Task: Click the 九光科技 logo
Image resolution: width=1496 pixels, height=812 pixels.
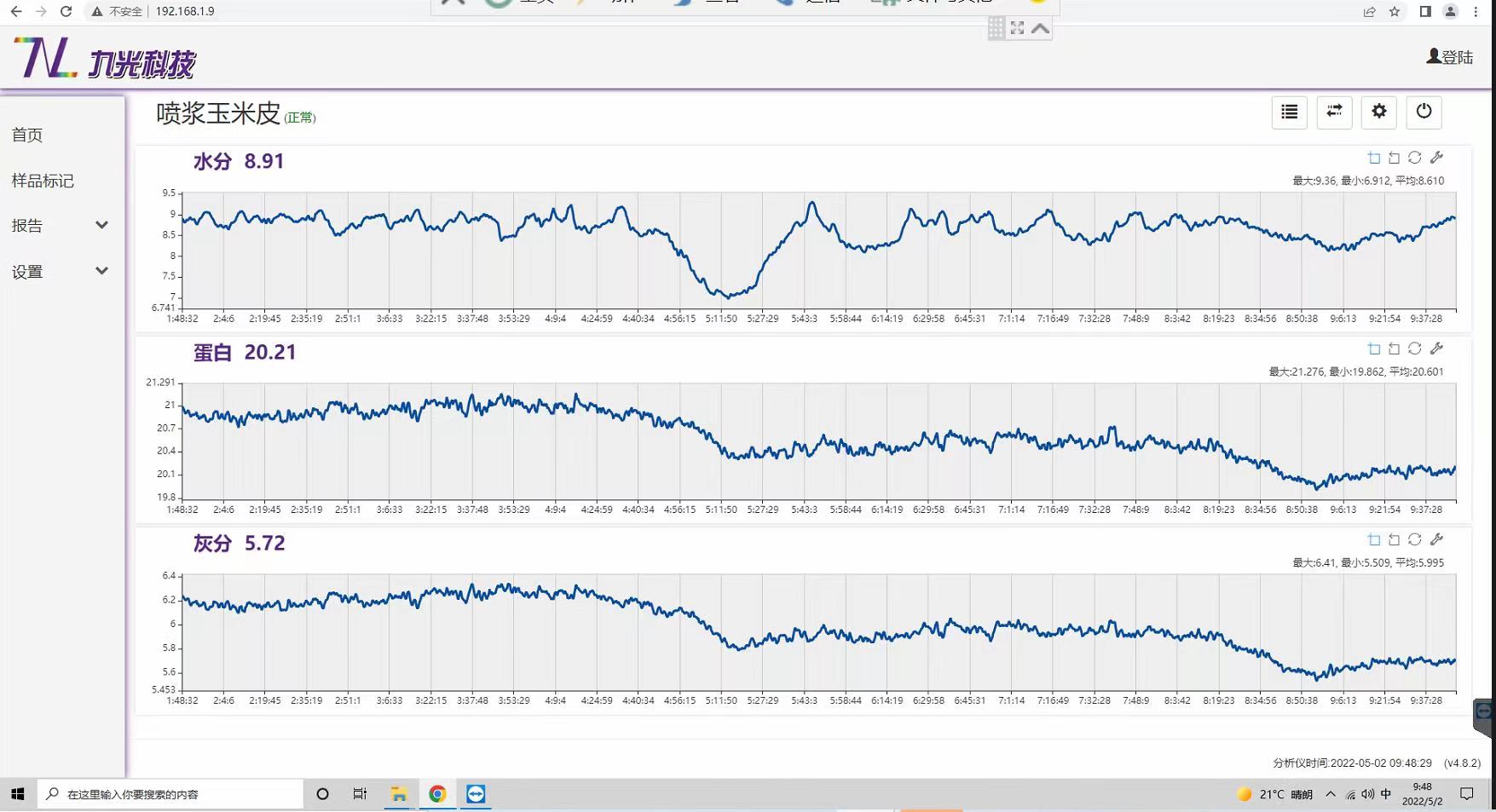Action: coord(105,58)
